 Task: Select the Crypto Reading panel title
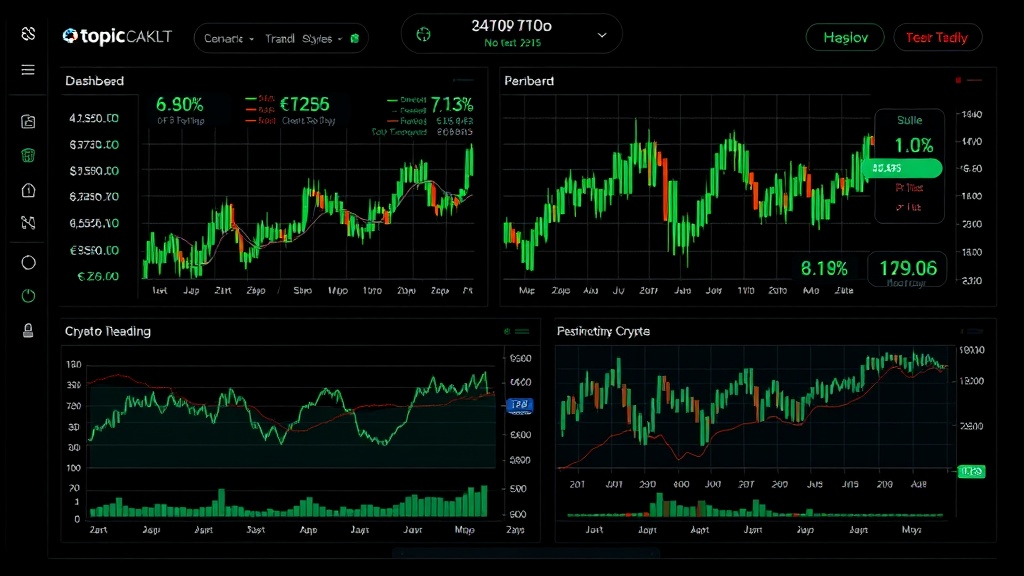[108, 331]
